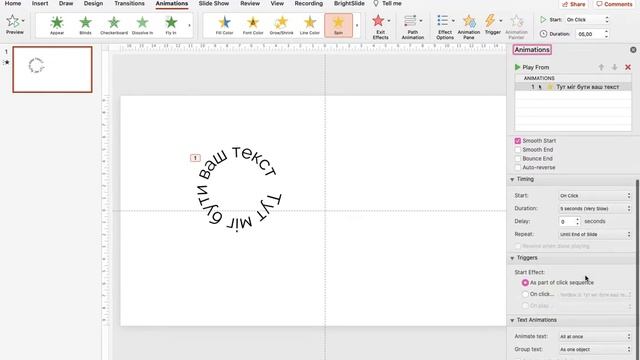Image resolution: width=640 pixels, height=360 pixels.
Task: Adjust the ribbon Duration stepper arrows
Action: 607,34
